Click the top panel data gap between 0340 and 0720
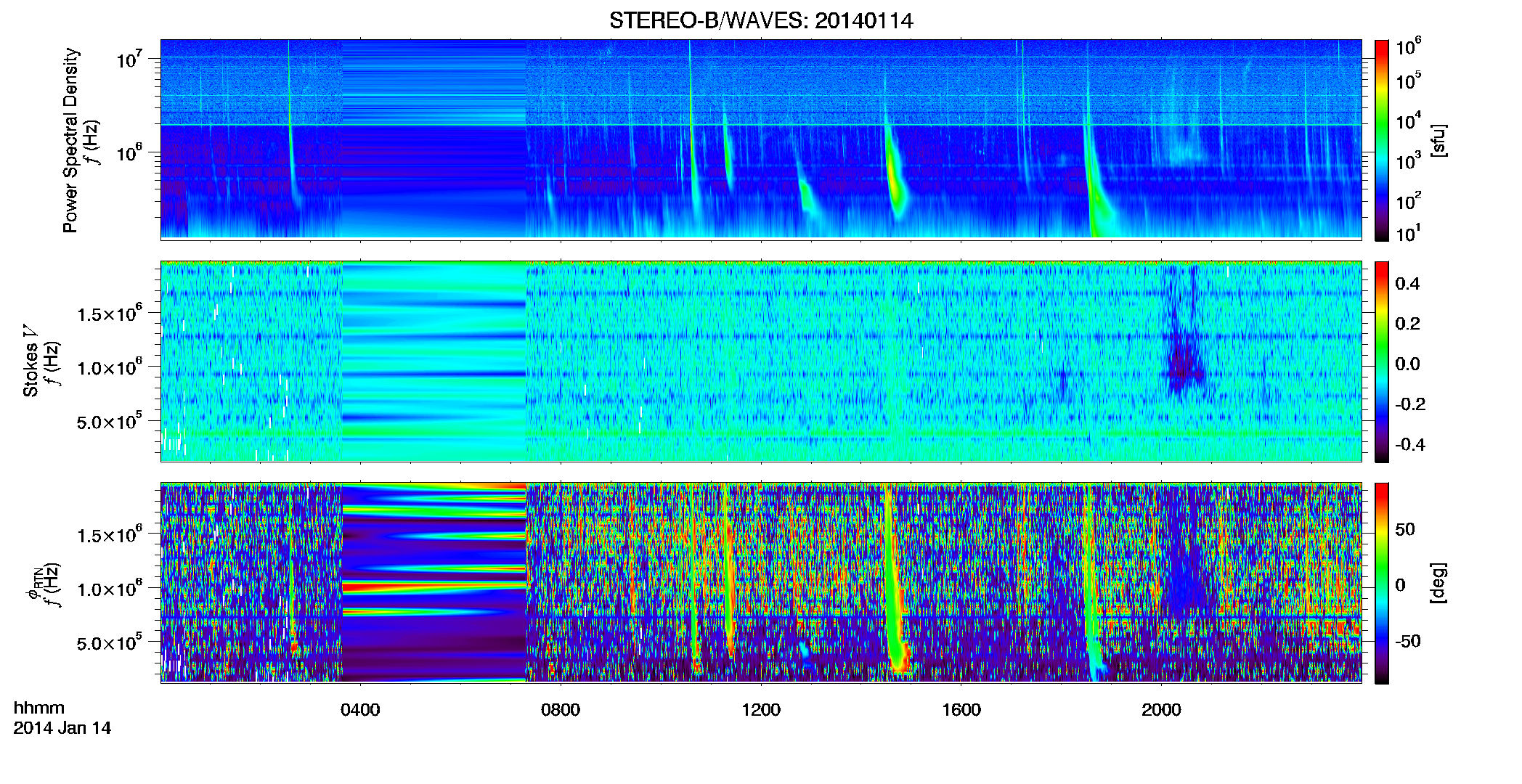 click(434, 139)
